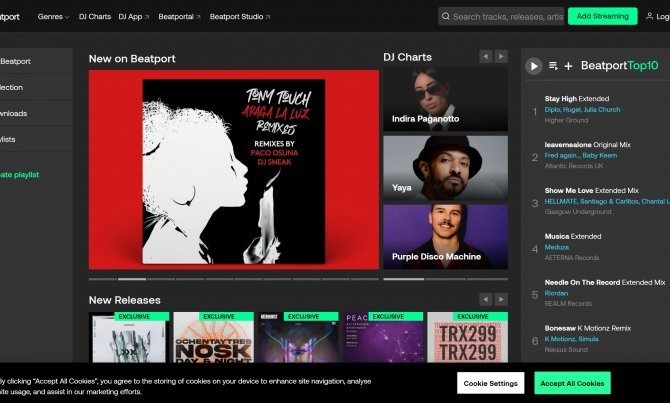Go to previous DJ Charts slide

click(485, 56)
